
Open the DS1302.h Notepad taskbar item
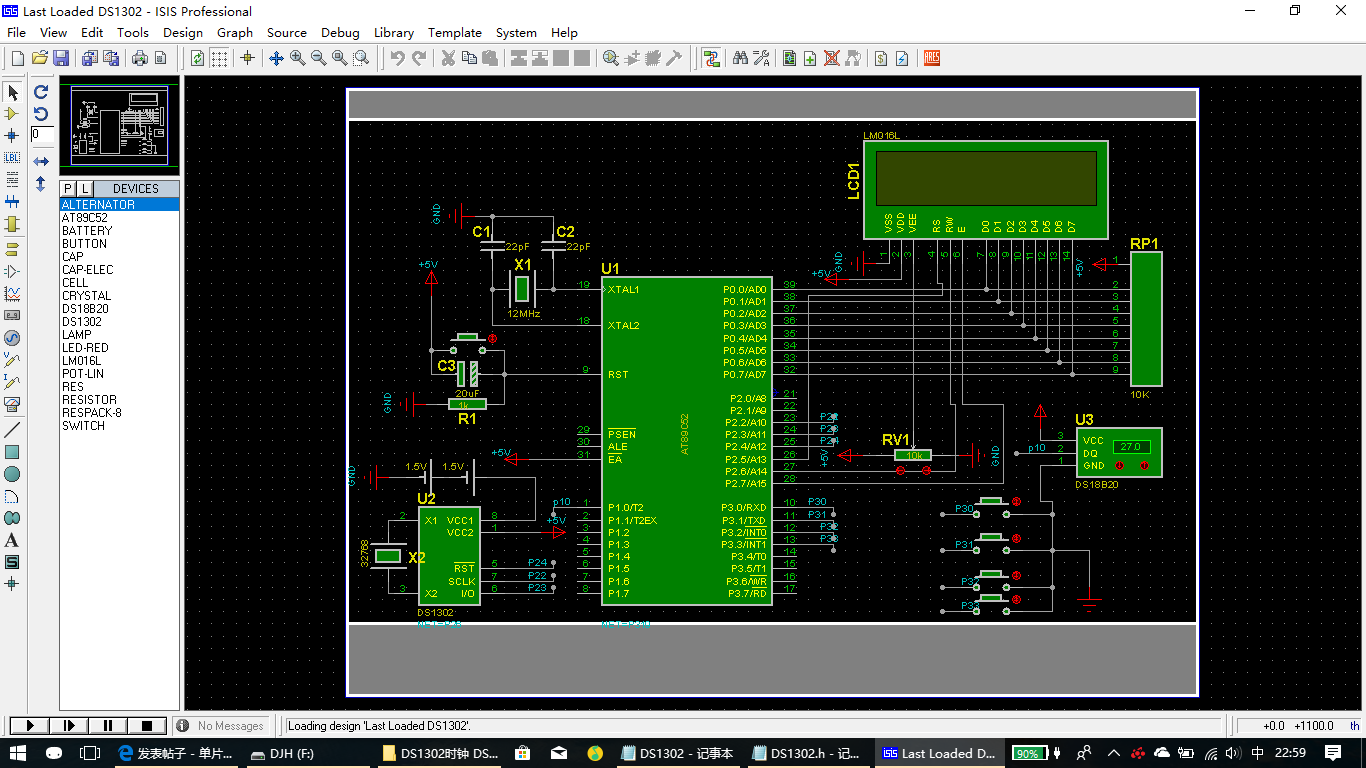point(807,753)
